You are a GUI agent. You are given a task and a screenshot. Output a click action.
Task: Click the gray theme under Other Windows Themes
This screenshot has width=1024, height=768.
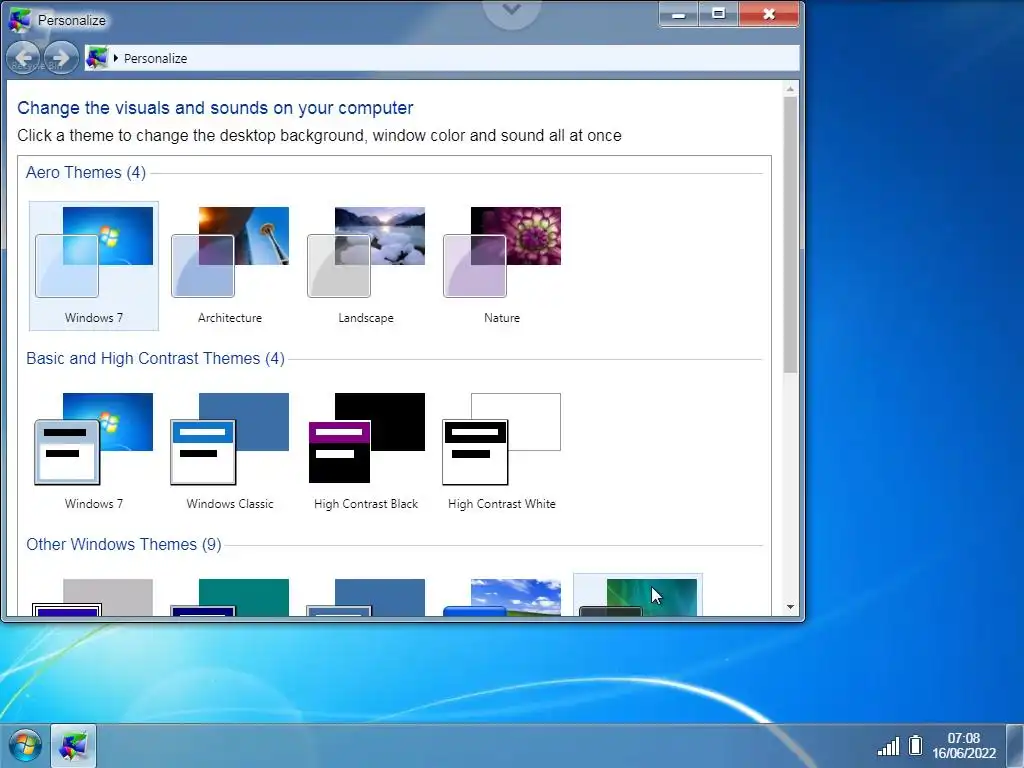click(x=94, y=597)
